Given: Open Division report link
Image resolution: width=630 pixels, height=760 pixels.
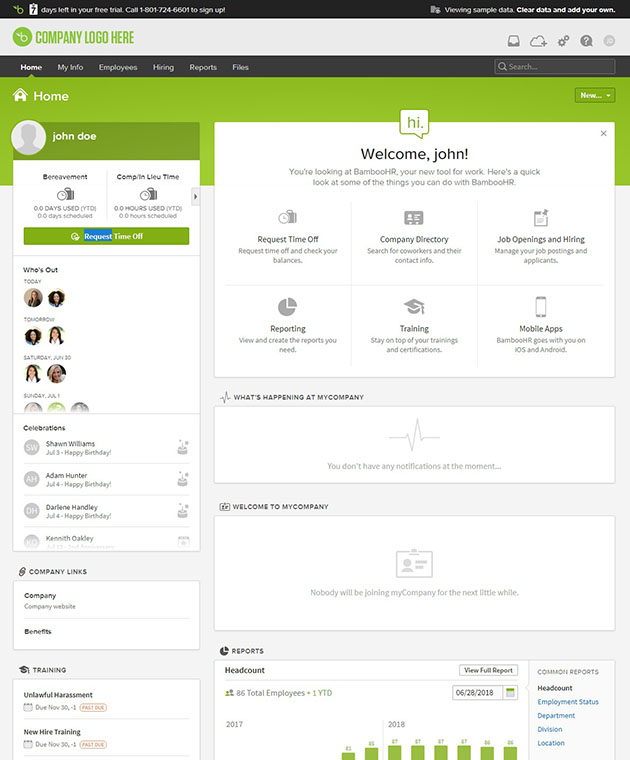Looking at the screenshot, I should [x=550, y=729].
